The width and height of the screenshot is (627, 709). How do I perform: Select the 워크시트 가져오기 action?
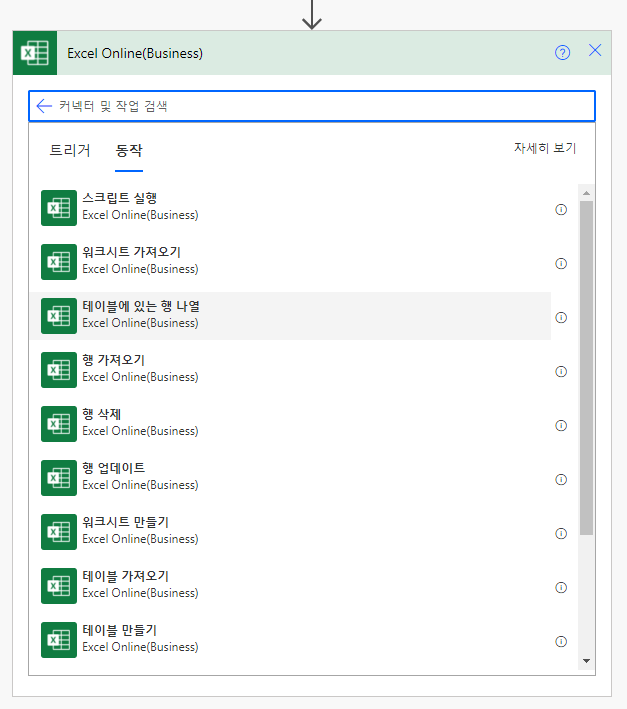point(290,262)
